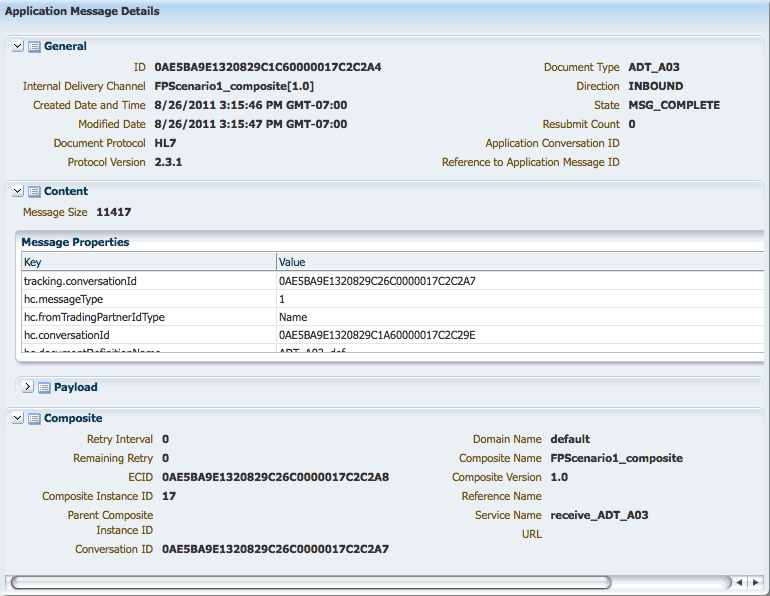Click the hc.messageType value 1
Image resolution: width=770 pixels, height=596 pixels.
282,299
